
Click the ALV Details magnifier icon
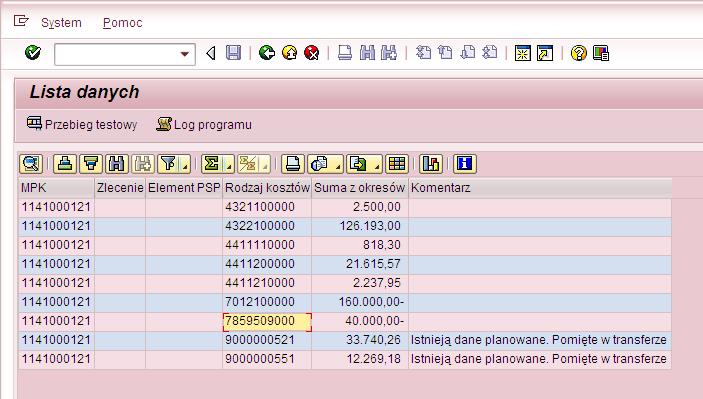[x=31, y=164]
